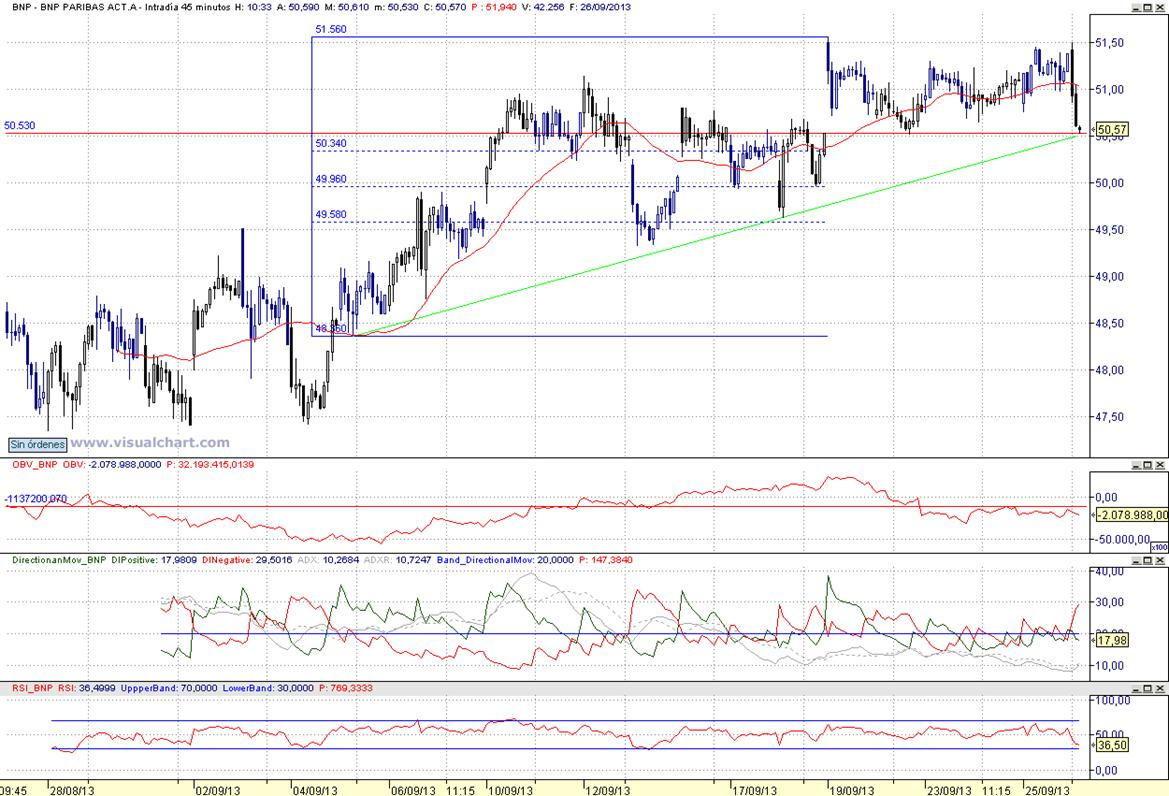Click the 'P : 51,940' header value
Image resolution: width=1169 pixels, height=796 pixels.
494,7
